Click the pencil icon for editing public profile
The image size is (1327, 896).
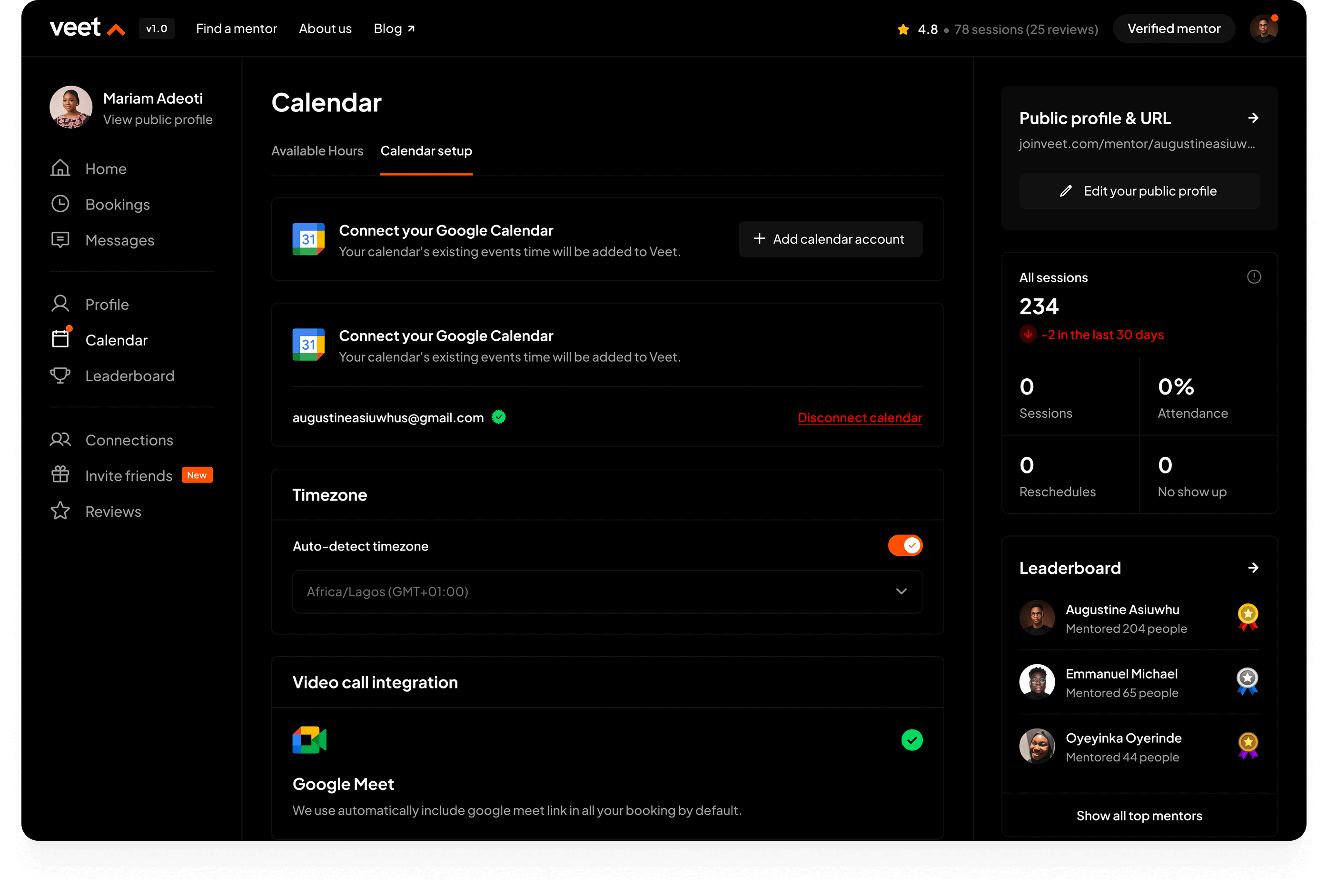click(1066, 191)
